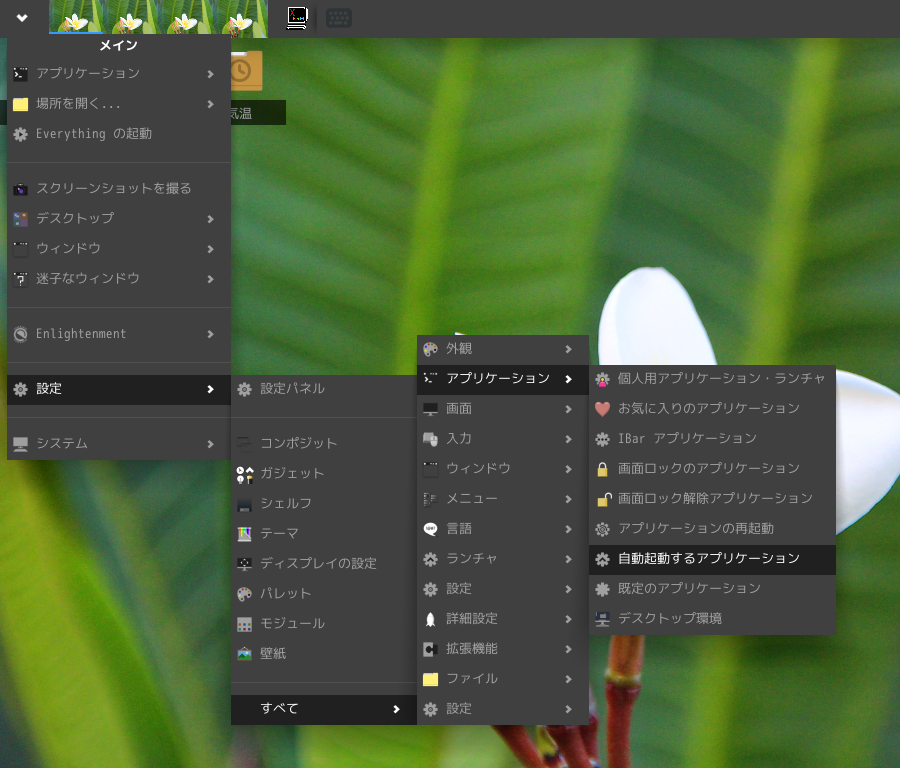The height and width of the screenshot is (768, 900).
Task: Expand the 場所を開く... submenu arrow
Action: click(x=211, y=104)
